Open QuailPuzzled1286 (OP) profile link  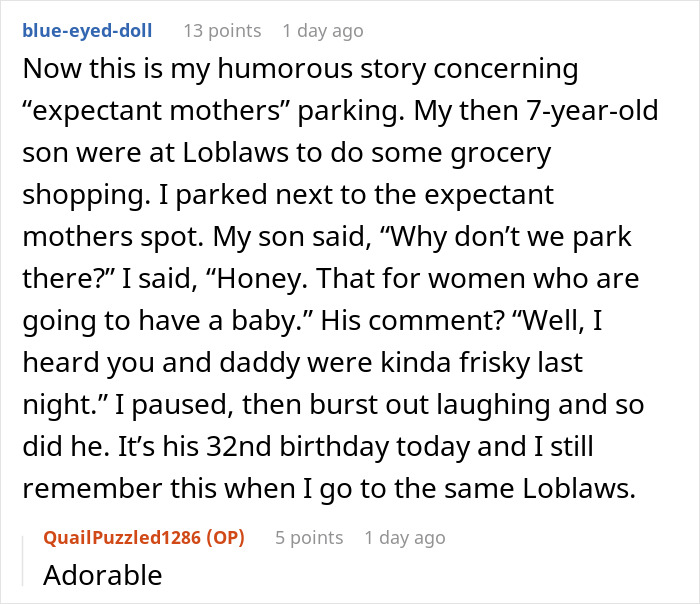(144, 537)
